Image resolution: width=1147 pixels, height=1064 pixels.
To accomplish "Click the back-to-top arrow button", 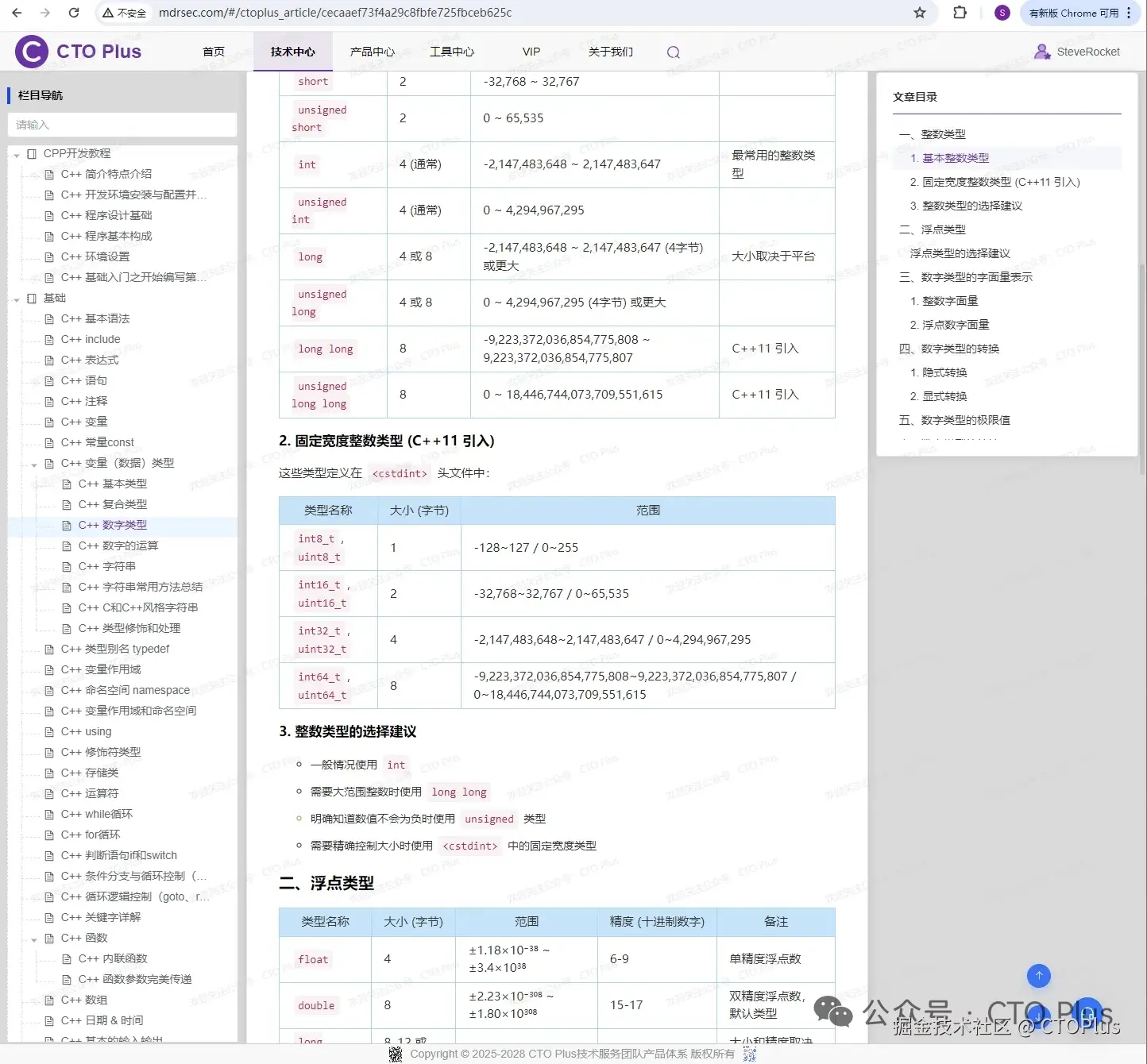I will [1038, 976].
